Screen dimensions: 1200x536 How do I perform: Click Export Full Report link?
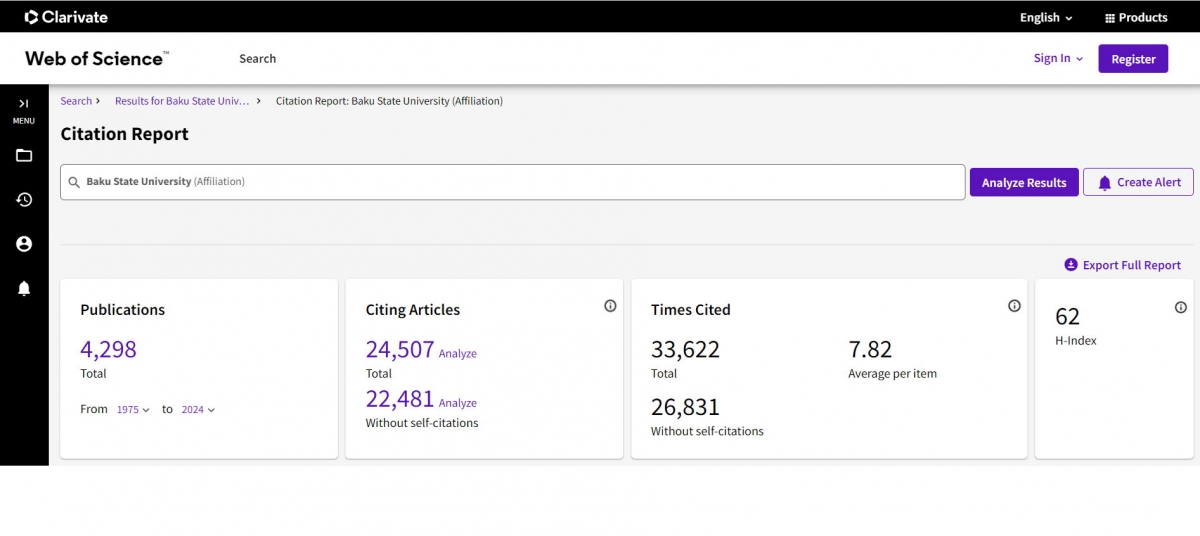coord(1122,265)
